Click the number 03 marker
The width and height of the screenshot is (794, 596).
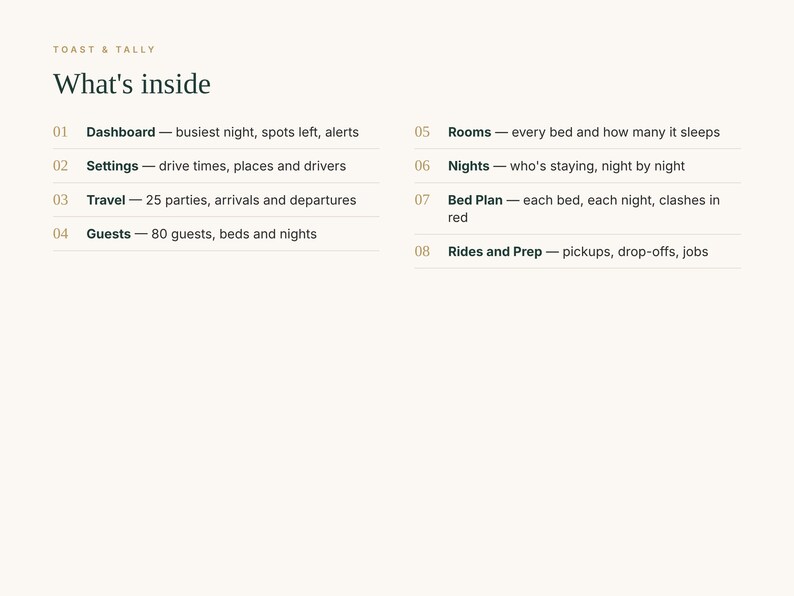tap(60, 200)
